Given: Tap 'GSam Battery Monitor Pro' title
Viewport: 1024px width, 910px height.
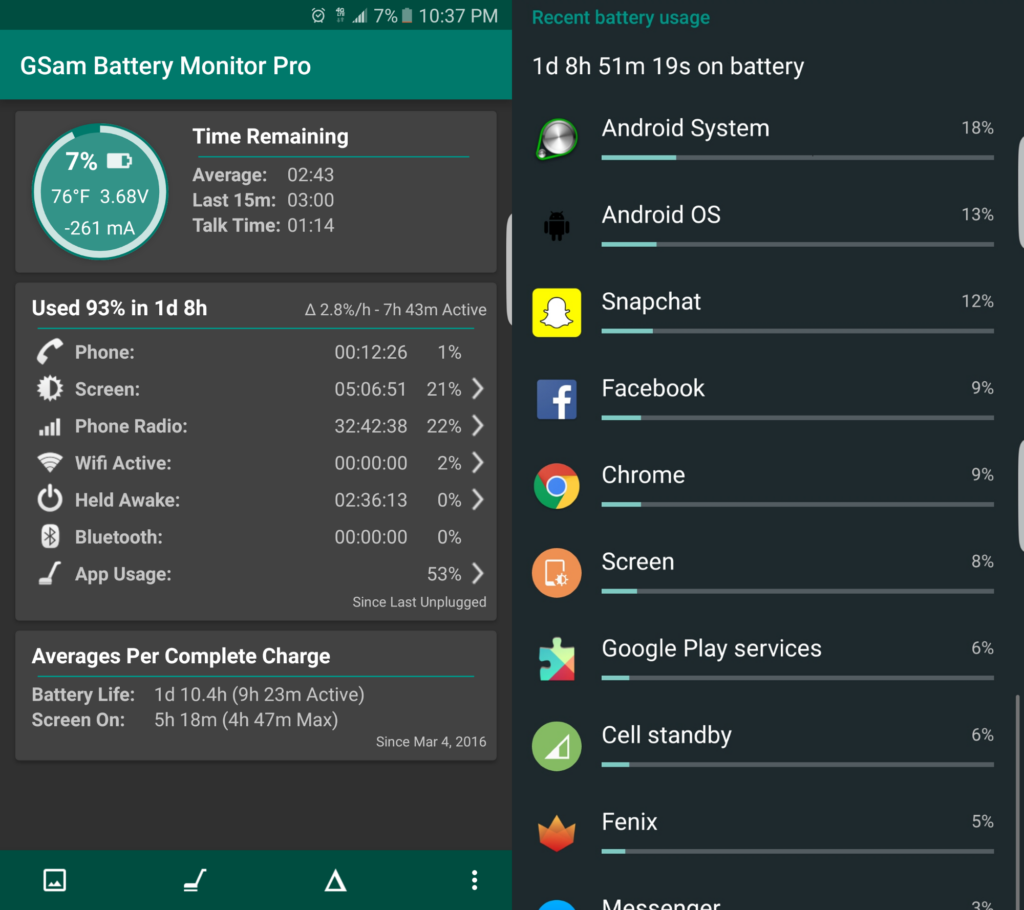Looking at the screenshot, I should coord(165,66).
